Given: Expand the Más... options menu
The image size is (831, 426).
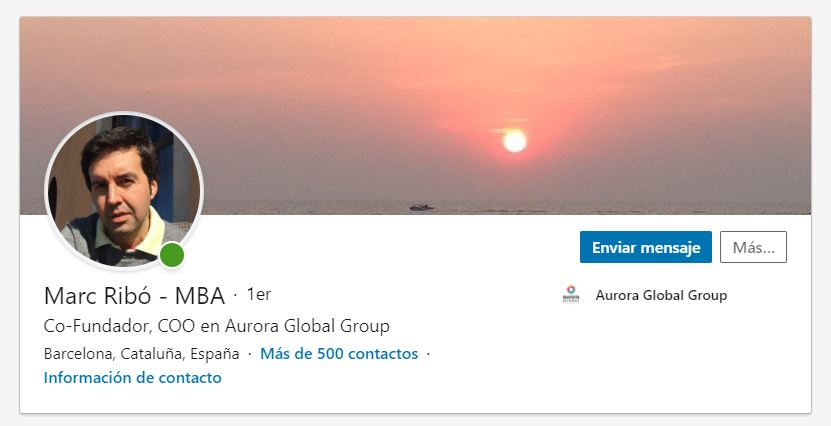Looking at the screenshot, I should point(753,247).
